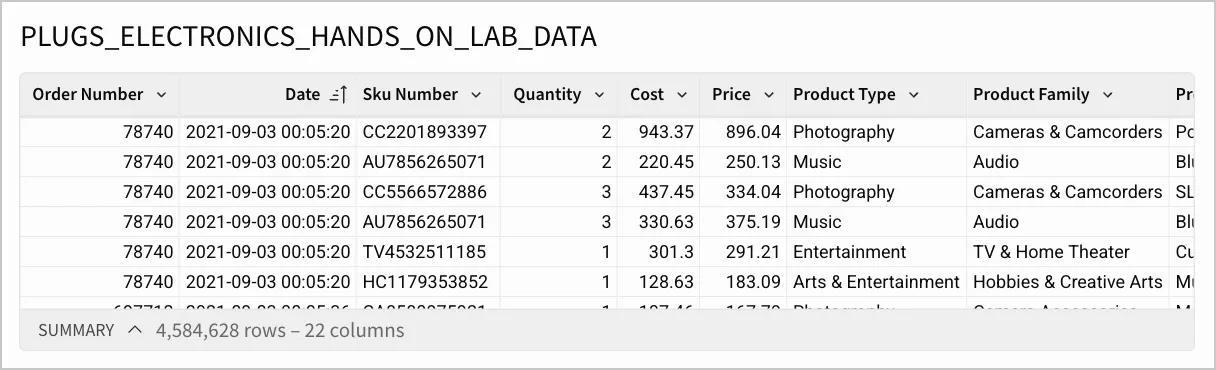This screenshot has height=370, width=1216.
Task: Expand the SUMMARY bar chevron
Action: click(135, 330)
